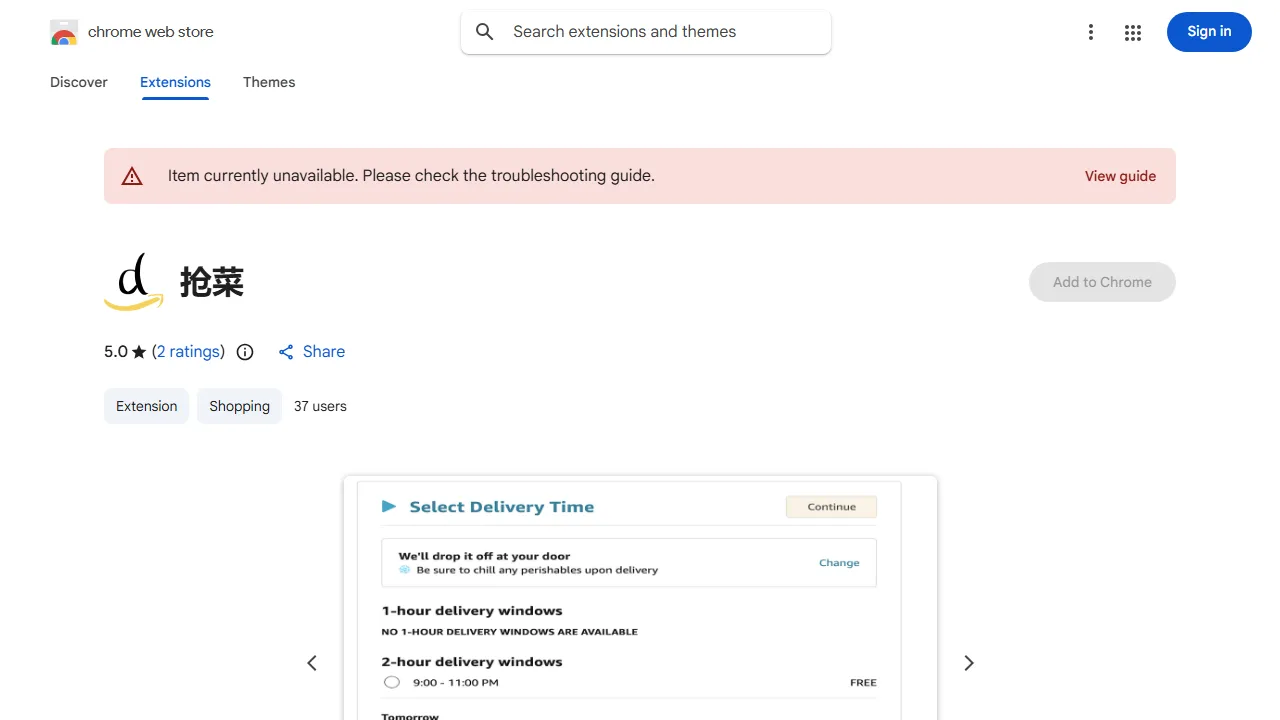
Task: Switch to the Themes tab
Action: pyautogui.click(x=269, y=82)
